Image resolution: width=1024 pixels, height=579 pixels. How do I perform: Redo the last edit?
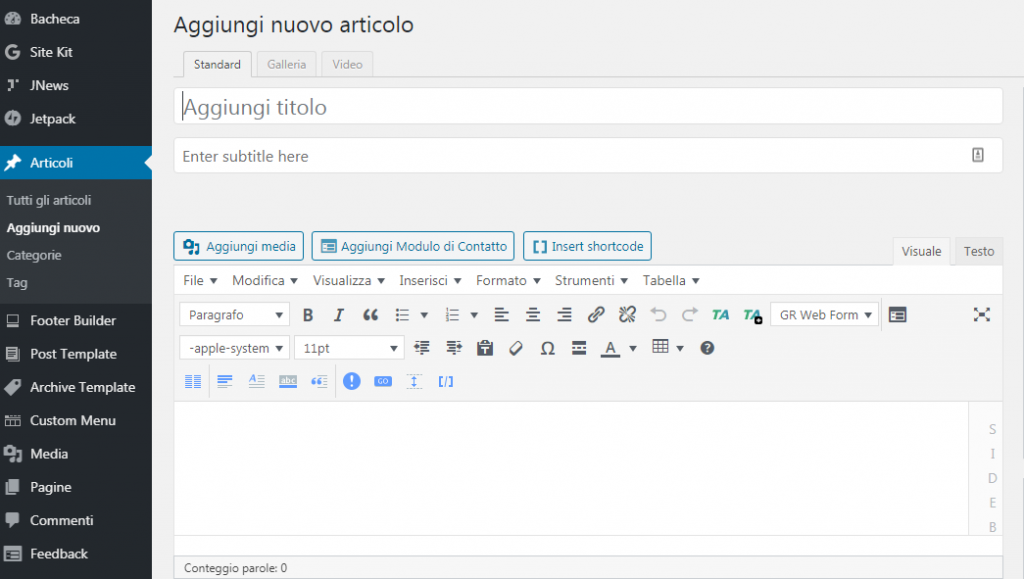(690, 315)
